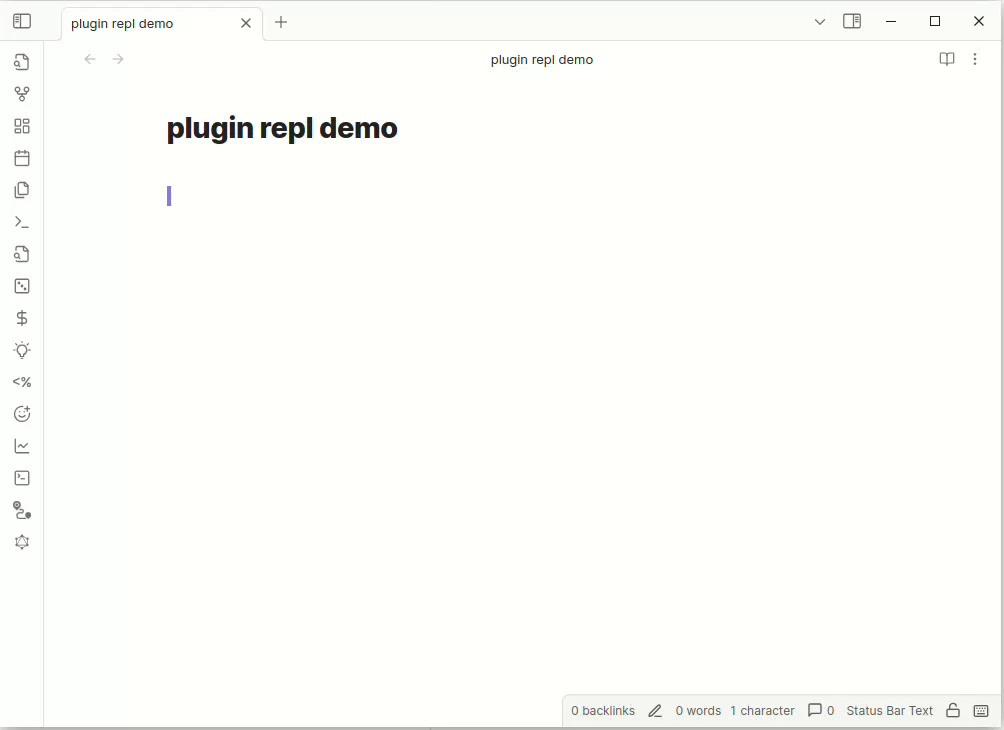This screenshot has height=730, width=1004.
Task: Click '1 character' in status bar
Action: (x=762, y=711)
